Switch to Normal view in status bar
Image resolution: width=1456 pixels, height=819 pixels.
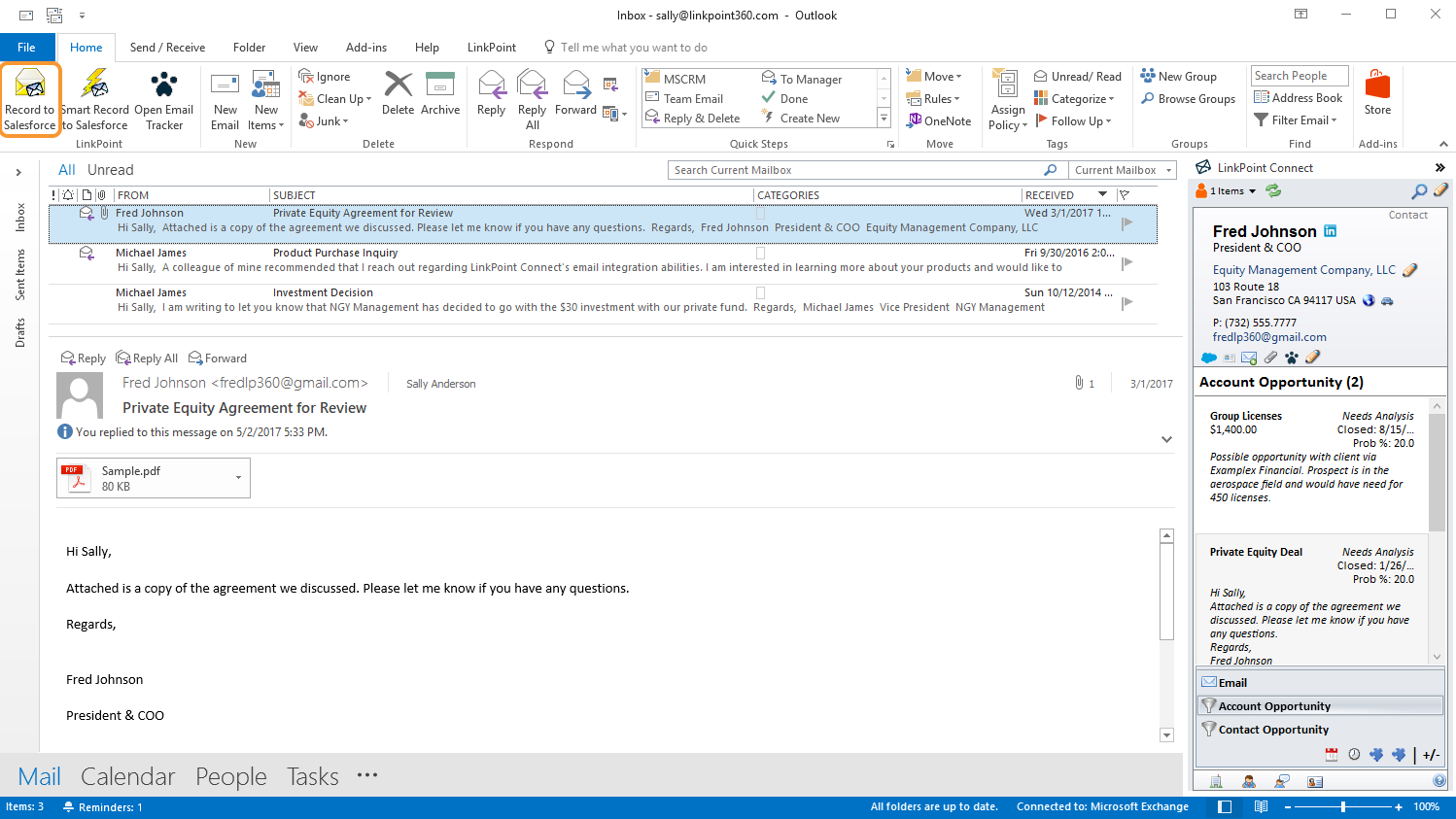coord(1225,806)
